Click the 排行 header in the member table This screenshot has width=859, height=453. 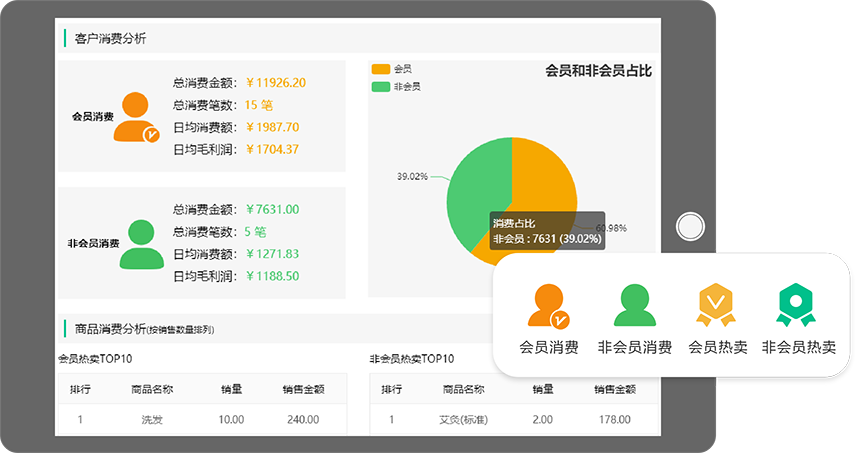(81, 389)
